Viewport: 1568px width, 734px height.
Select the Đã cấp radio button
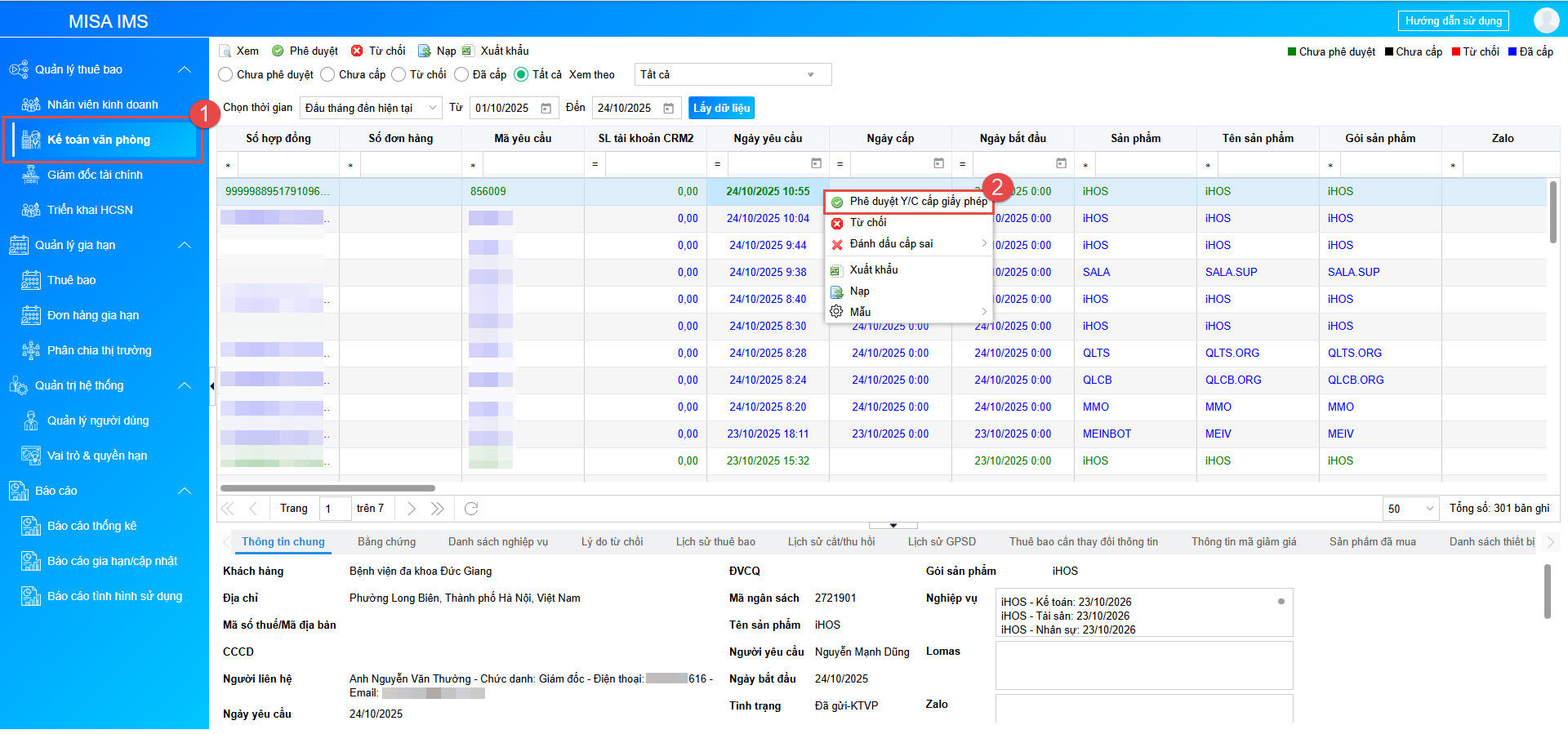(x=461, y=74)
